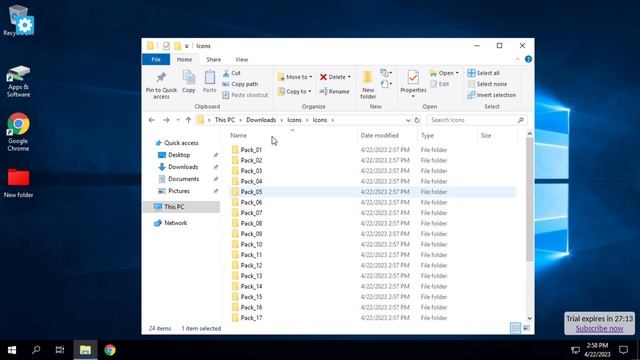Switch to the Share tab
The height and width of the screenshot is (360, 640).
(213, 60)
